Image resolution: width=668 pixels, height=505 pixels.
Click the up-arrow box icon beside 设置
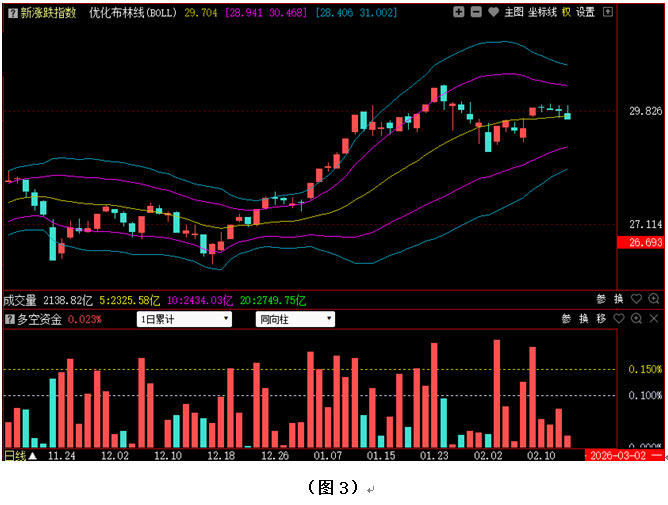(606, 13)
